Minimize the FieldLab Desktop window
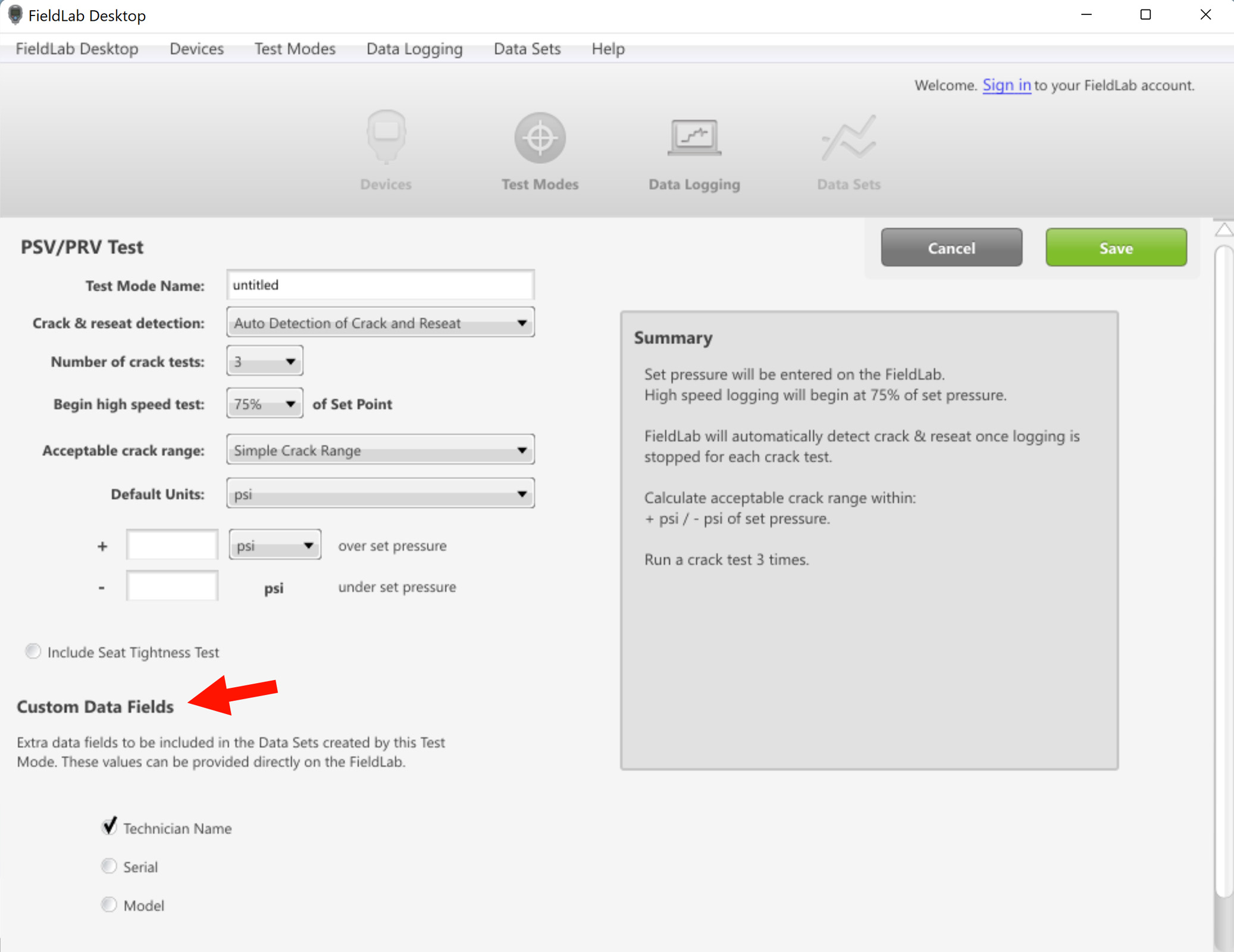 1086,15
